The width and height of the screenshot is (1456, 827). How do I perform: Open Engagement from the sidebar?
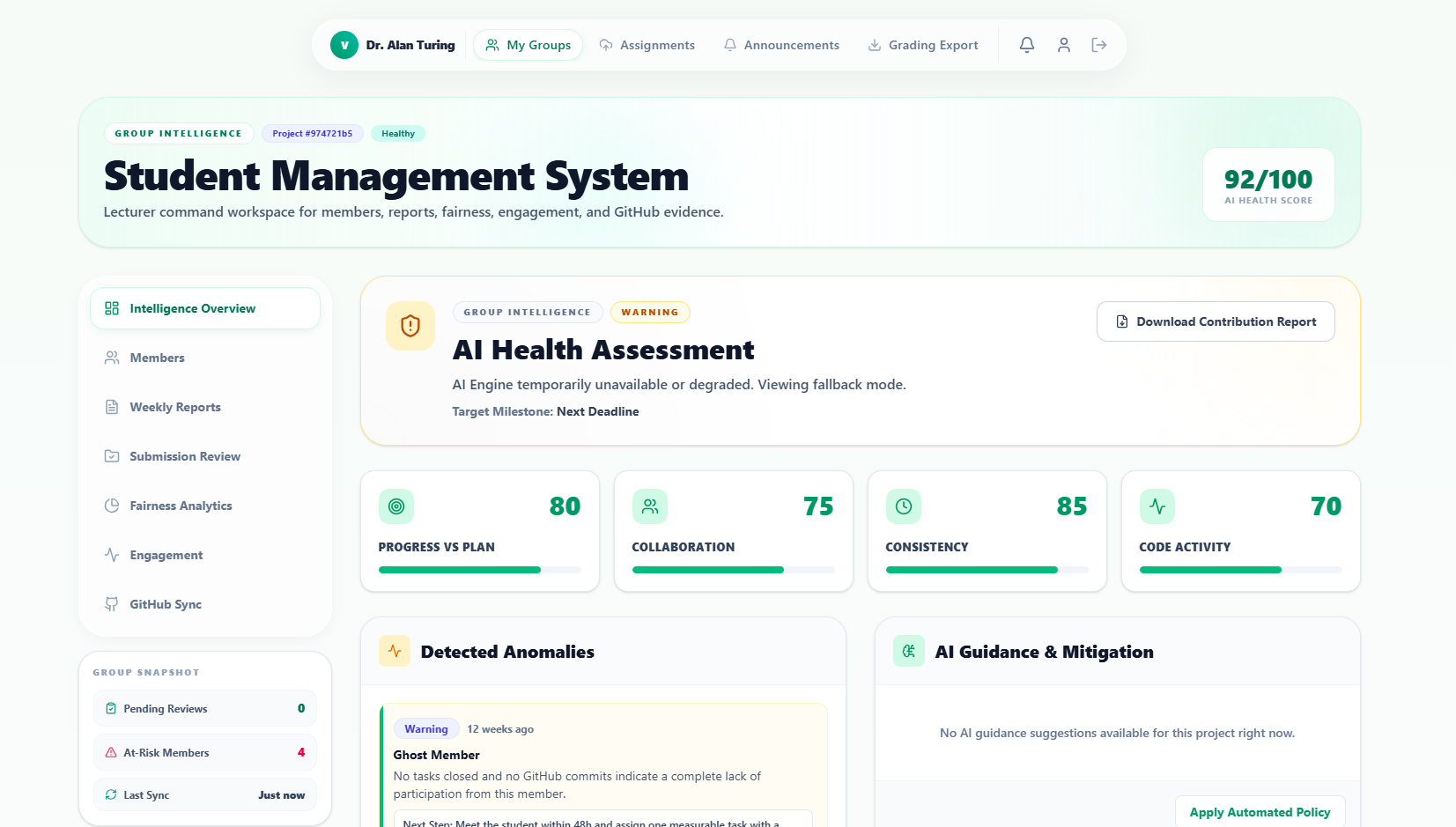(205, 555)
